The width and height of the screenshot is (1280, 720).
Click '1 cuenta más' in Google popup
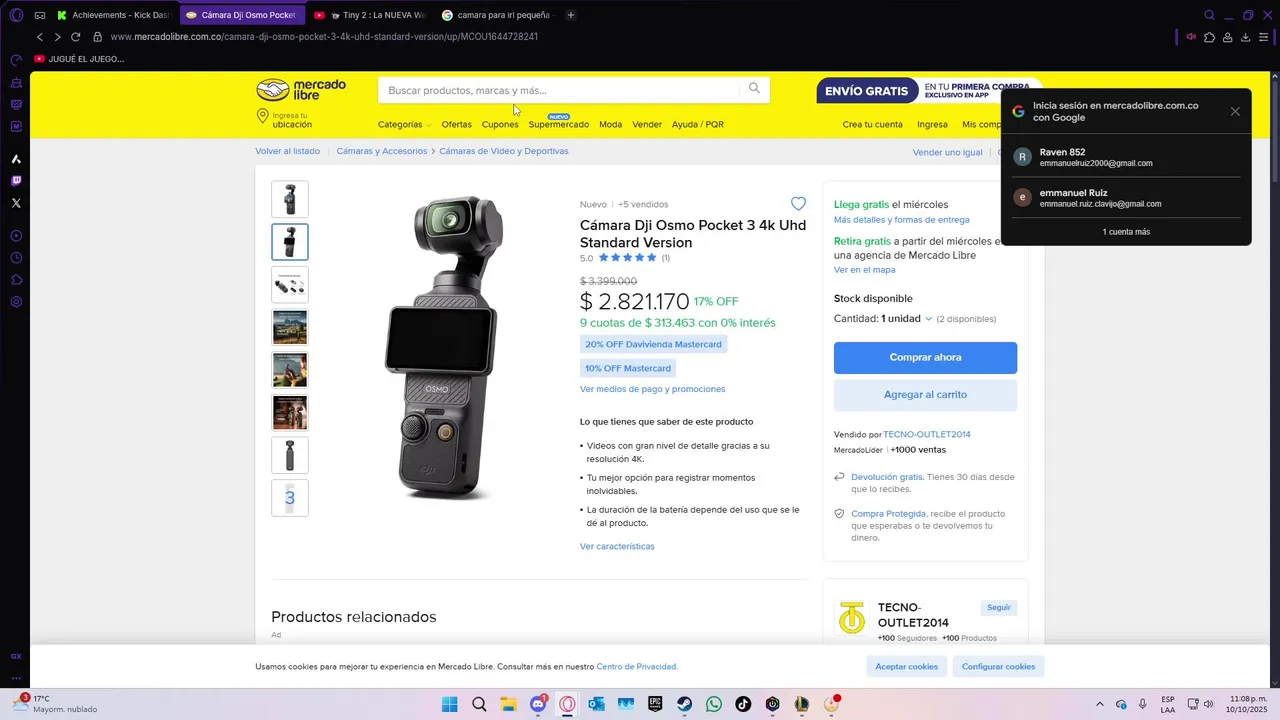pos(1126,232)
